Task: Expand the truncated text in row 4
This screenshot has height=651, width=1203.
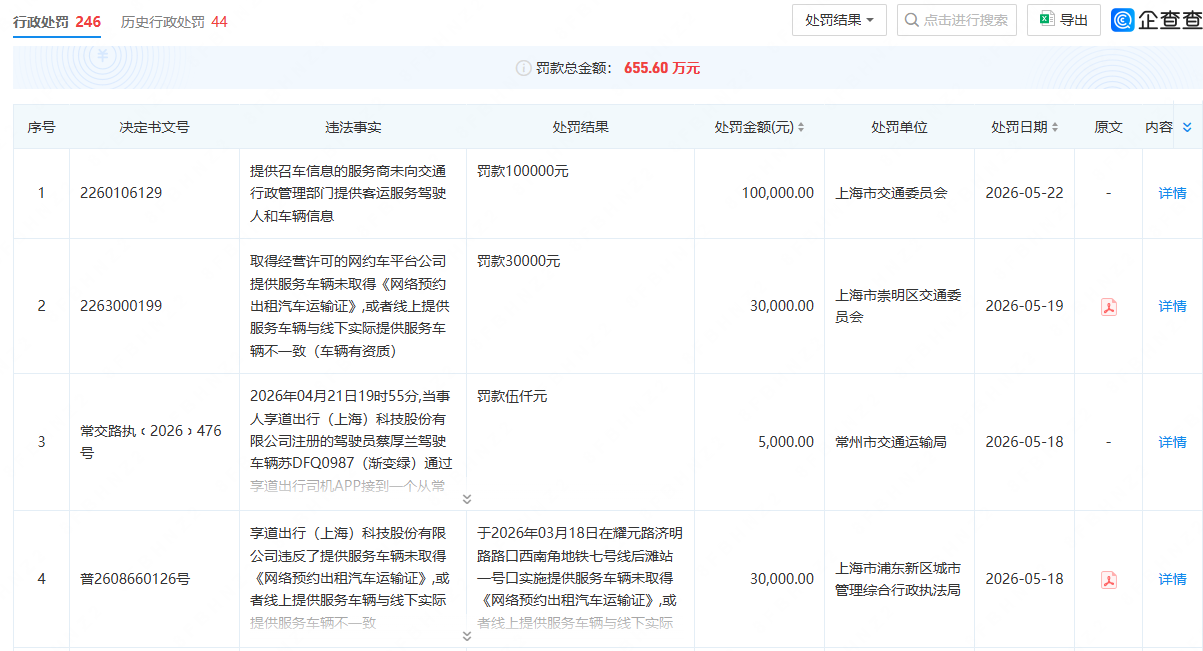Action: pos(466,635)
